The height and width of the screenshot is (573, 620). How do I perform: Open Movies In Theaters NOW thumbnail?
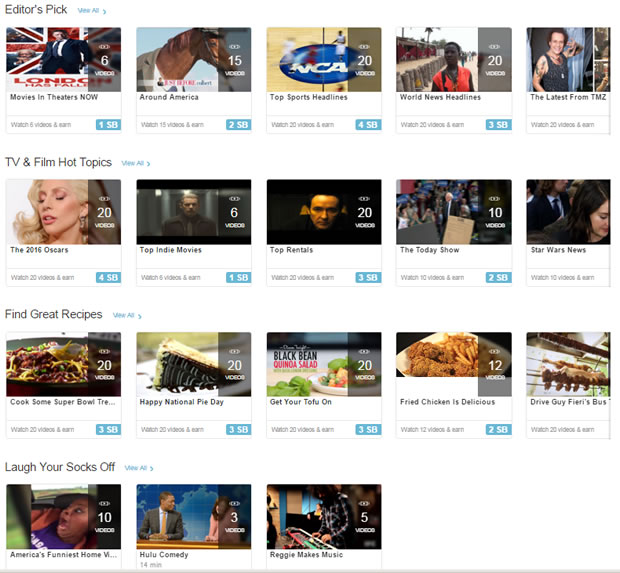64,59
